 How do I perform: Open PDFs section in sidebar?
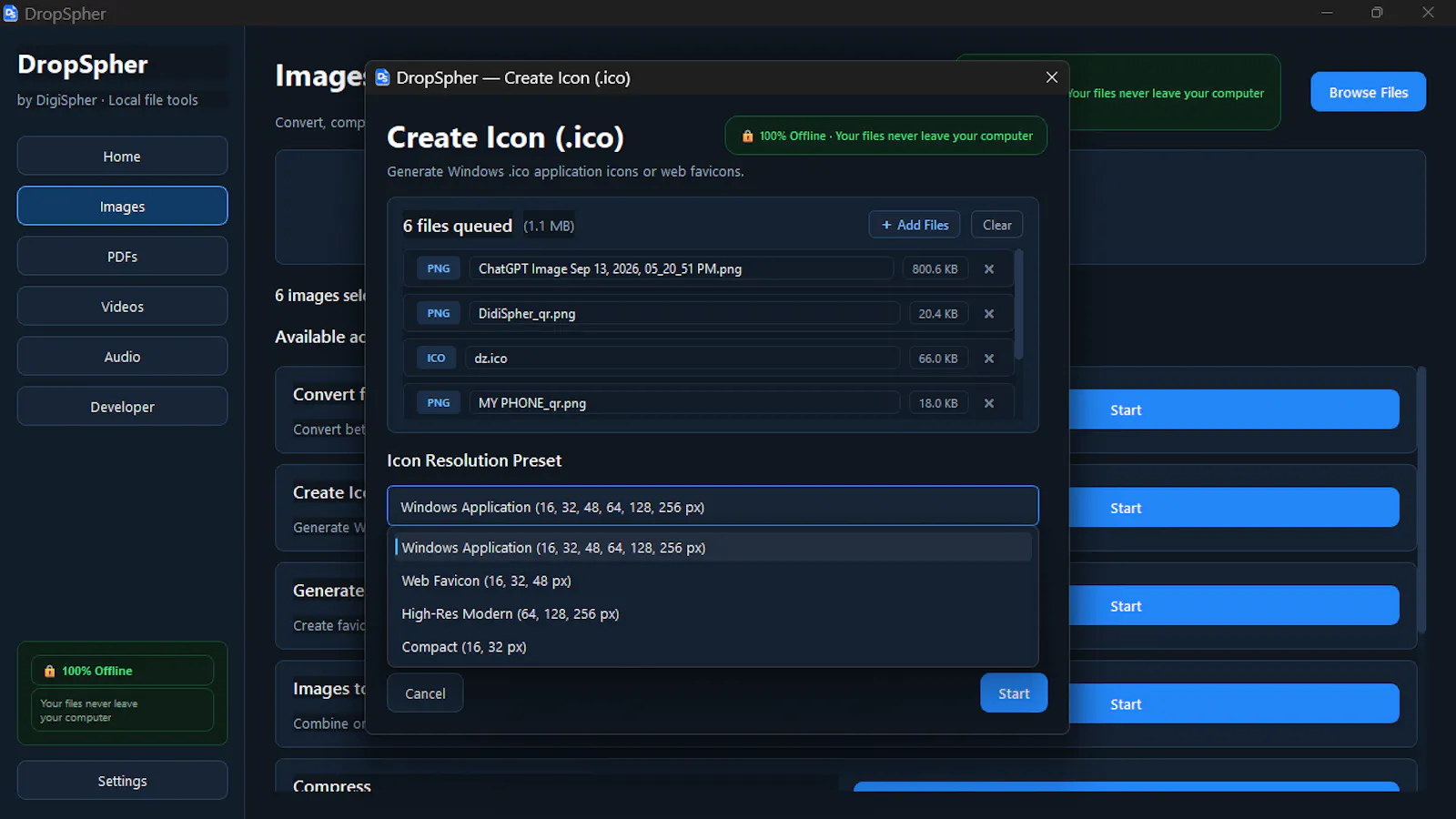tap(122, 256)
